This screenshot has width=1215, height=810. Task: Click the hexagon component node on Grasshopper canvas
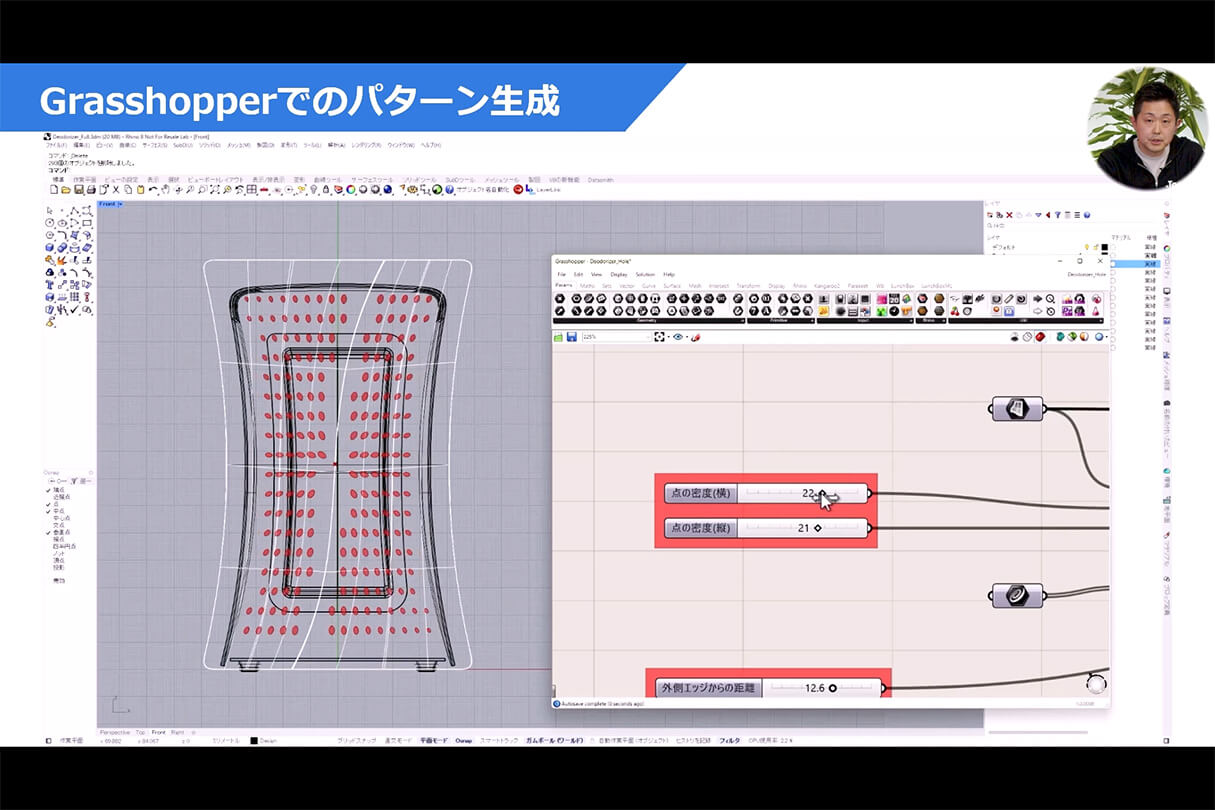[x=1017, y=595]
